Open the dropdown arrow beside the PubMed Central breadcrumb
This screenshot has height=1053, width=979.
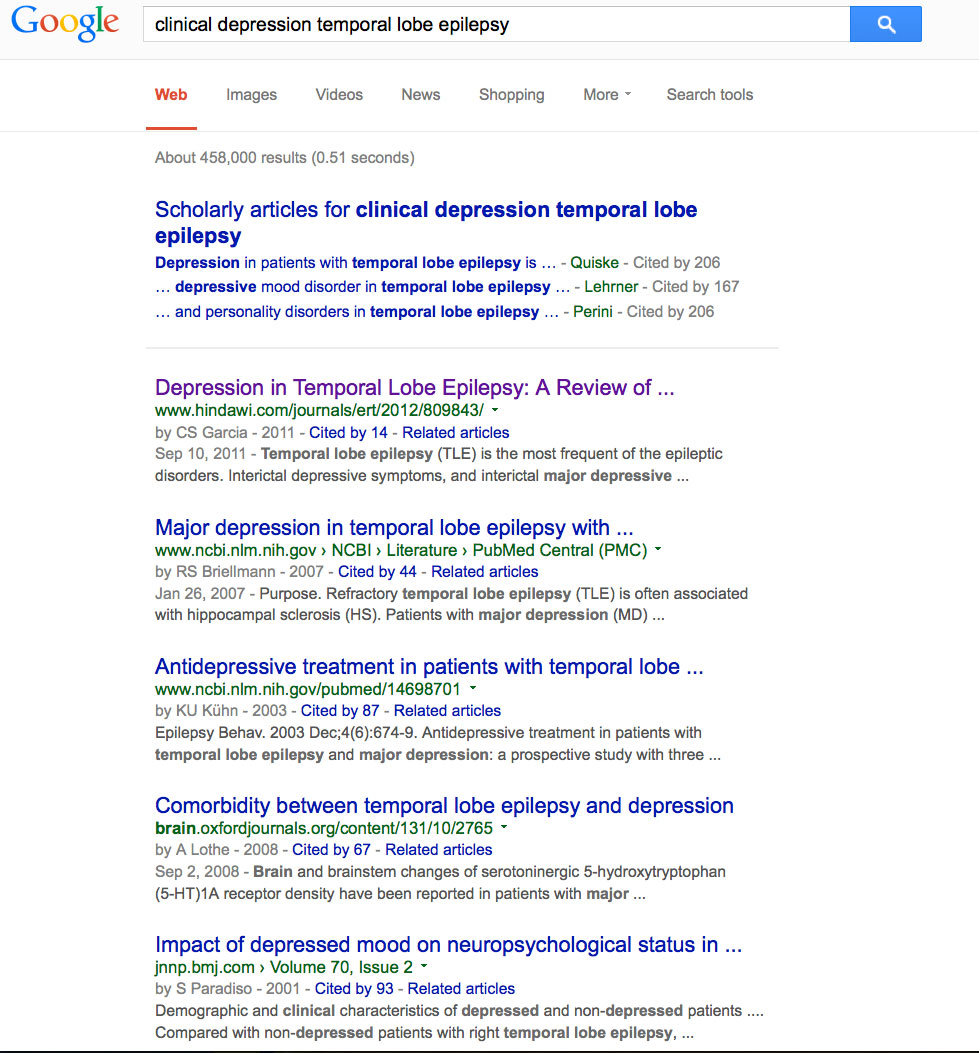click(656, 549)
